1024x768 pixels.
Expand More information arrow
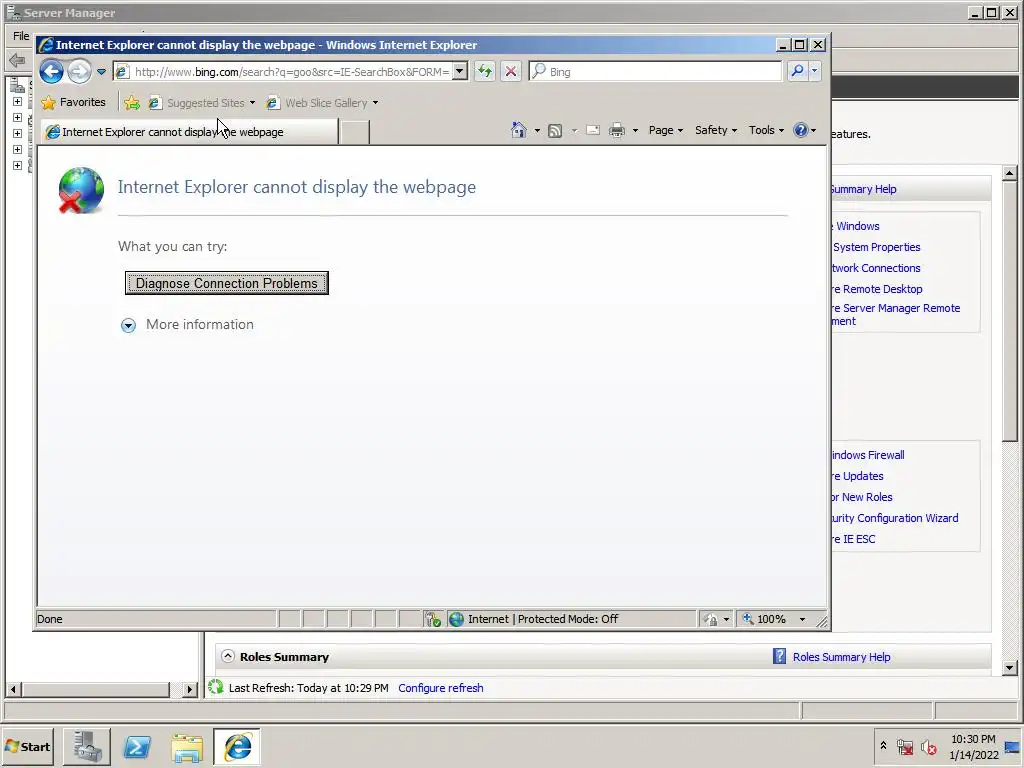pos(129,325)
